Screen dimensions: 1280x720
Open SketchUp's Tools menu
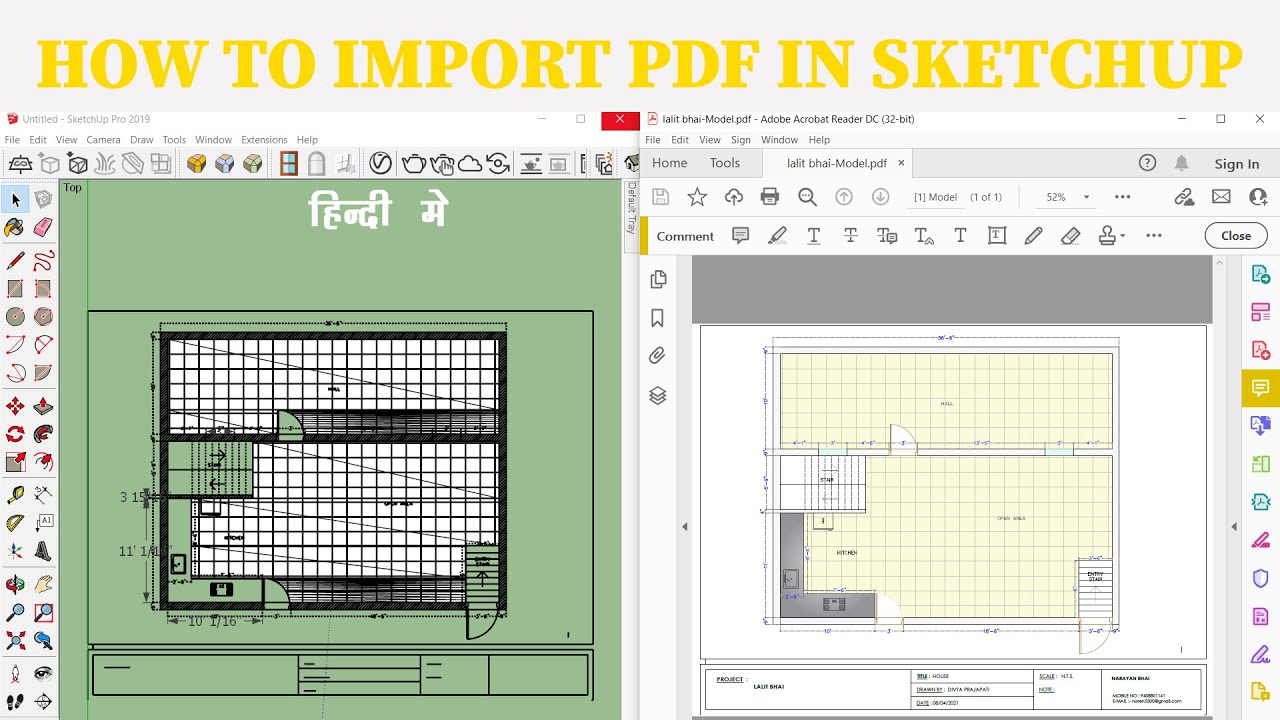(x=174, y=140)
